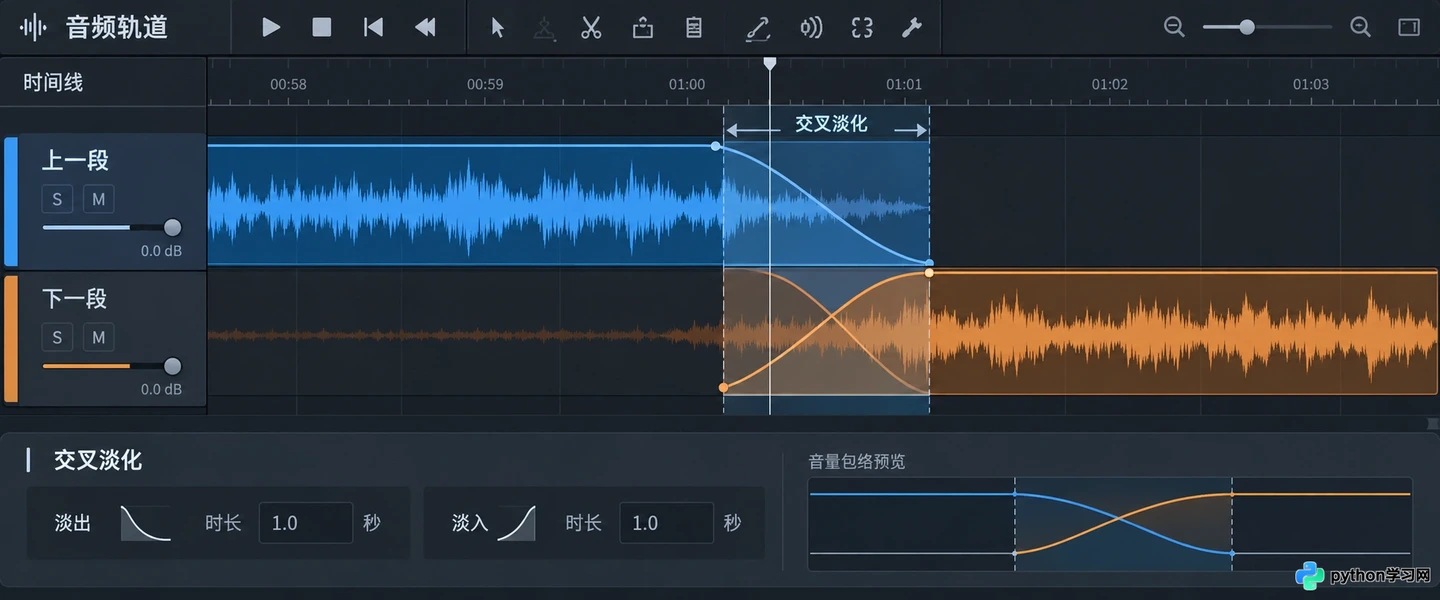Click the dimmed tool beside the pointer

tap(544, 28)
